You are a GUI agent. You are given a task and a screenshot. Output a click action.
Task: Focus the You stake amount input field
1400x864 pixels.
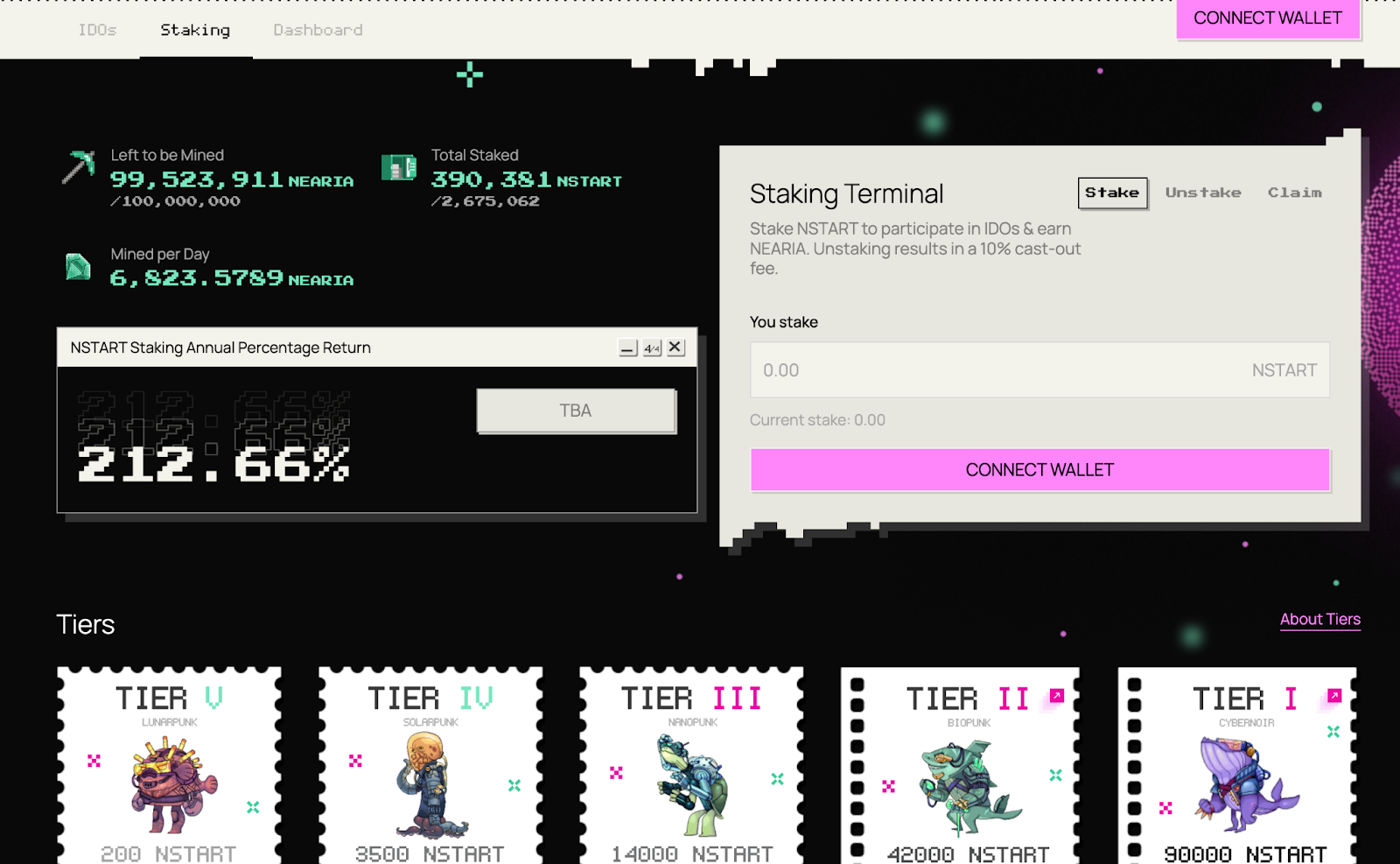coord(1039,370)
